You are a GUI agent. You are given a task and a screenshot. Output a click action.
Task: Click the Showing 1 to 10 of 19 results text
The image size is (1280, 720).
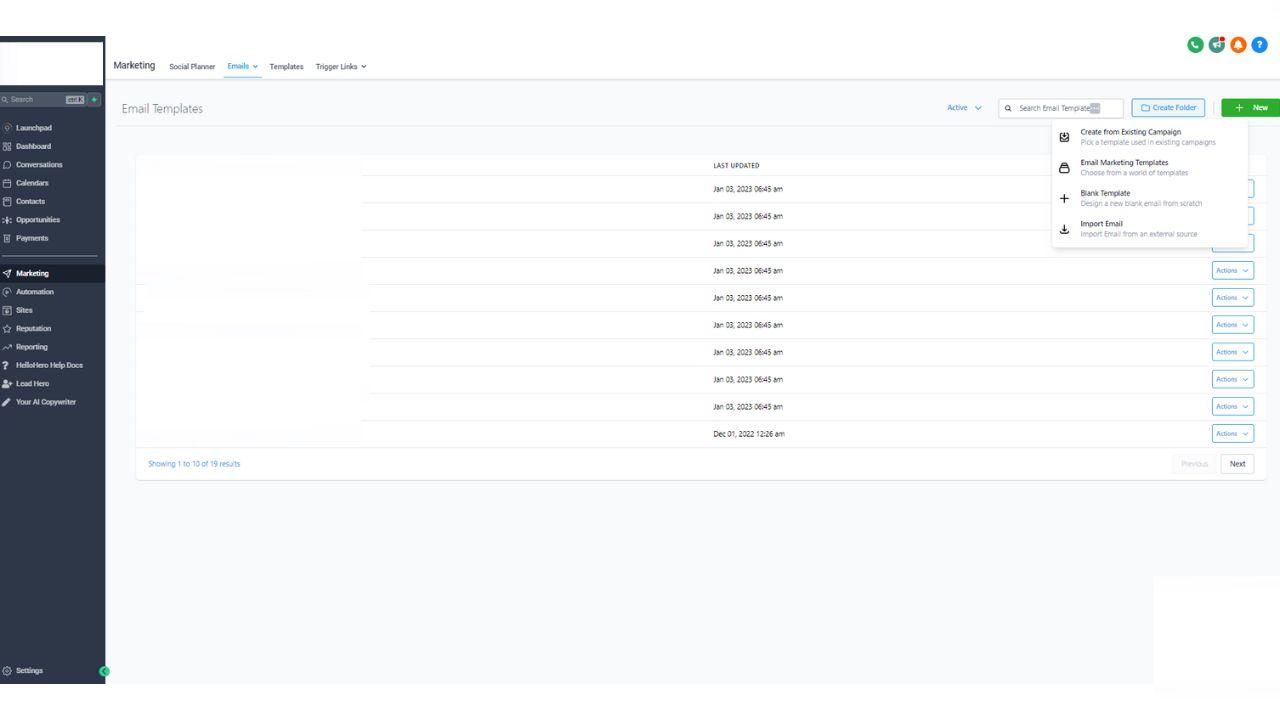194,464
